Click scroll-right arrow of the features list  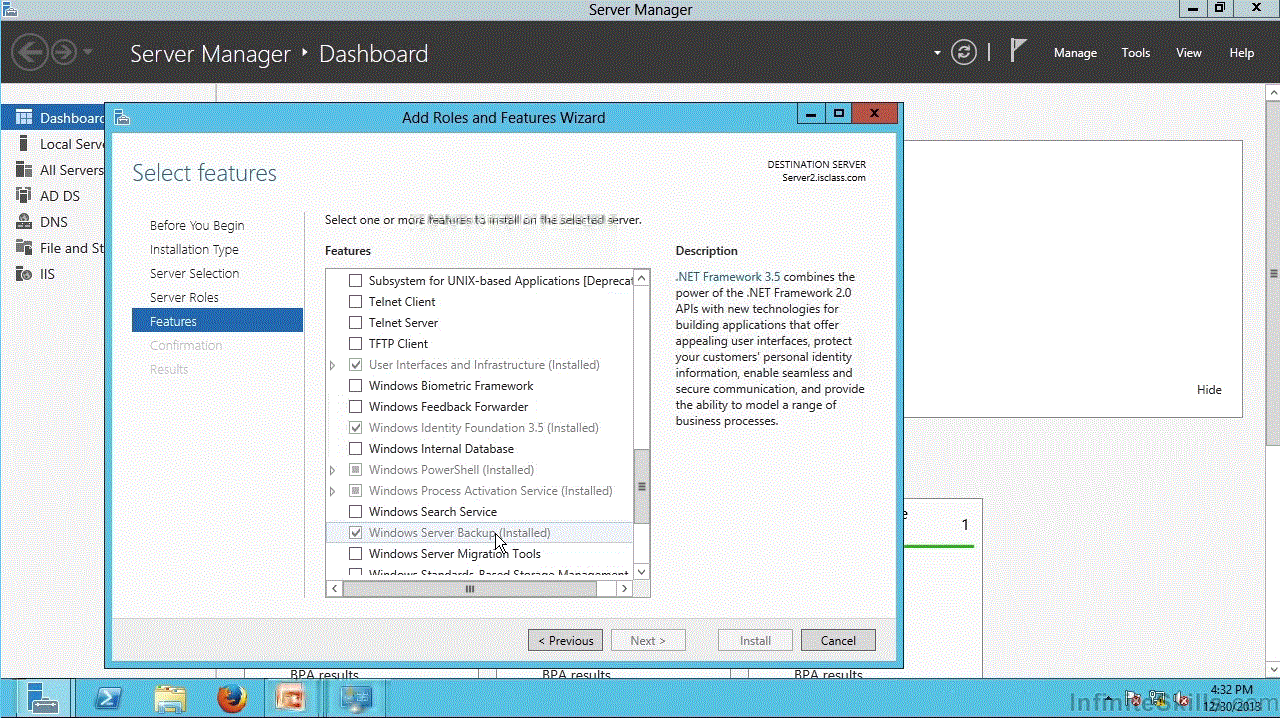624,589
